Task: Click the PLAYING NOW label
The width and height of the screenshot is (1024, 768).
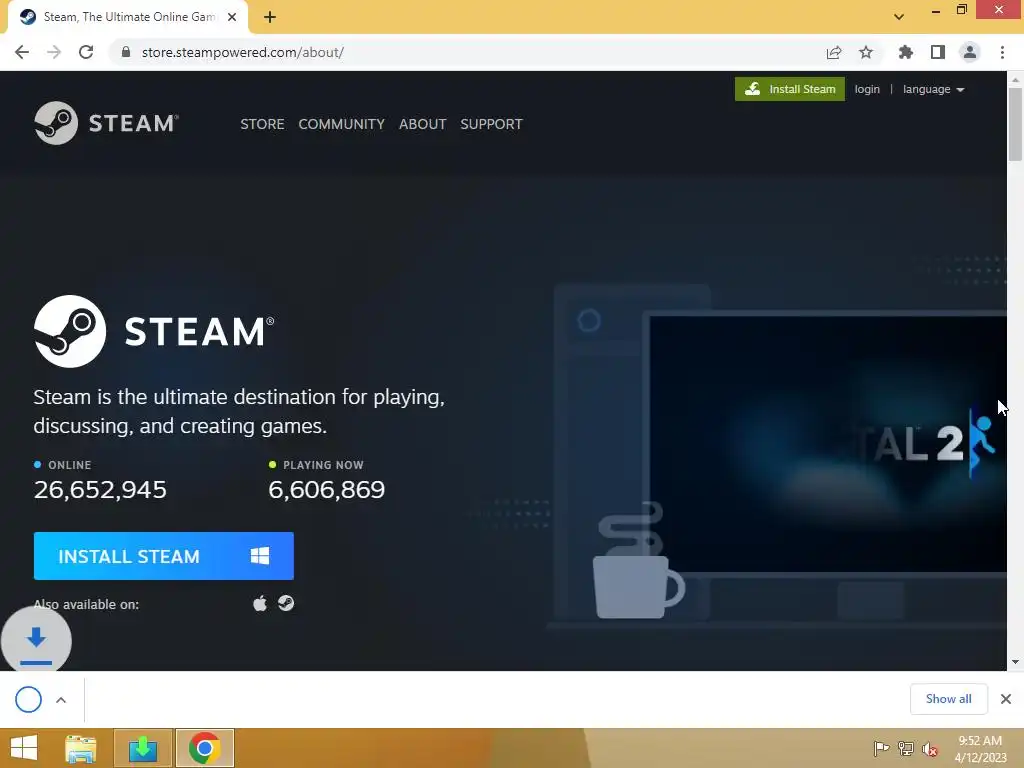Action: (323, 465)
